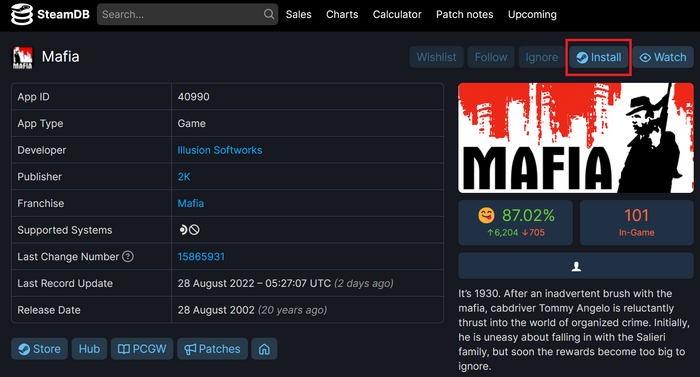Click the App Type value Game

coord(192,123)
